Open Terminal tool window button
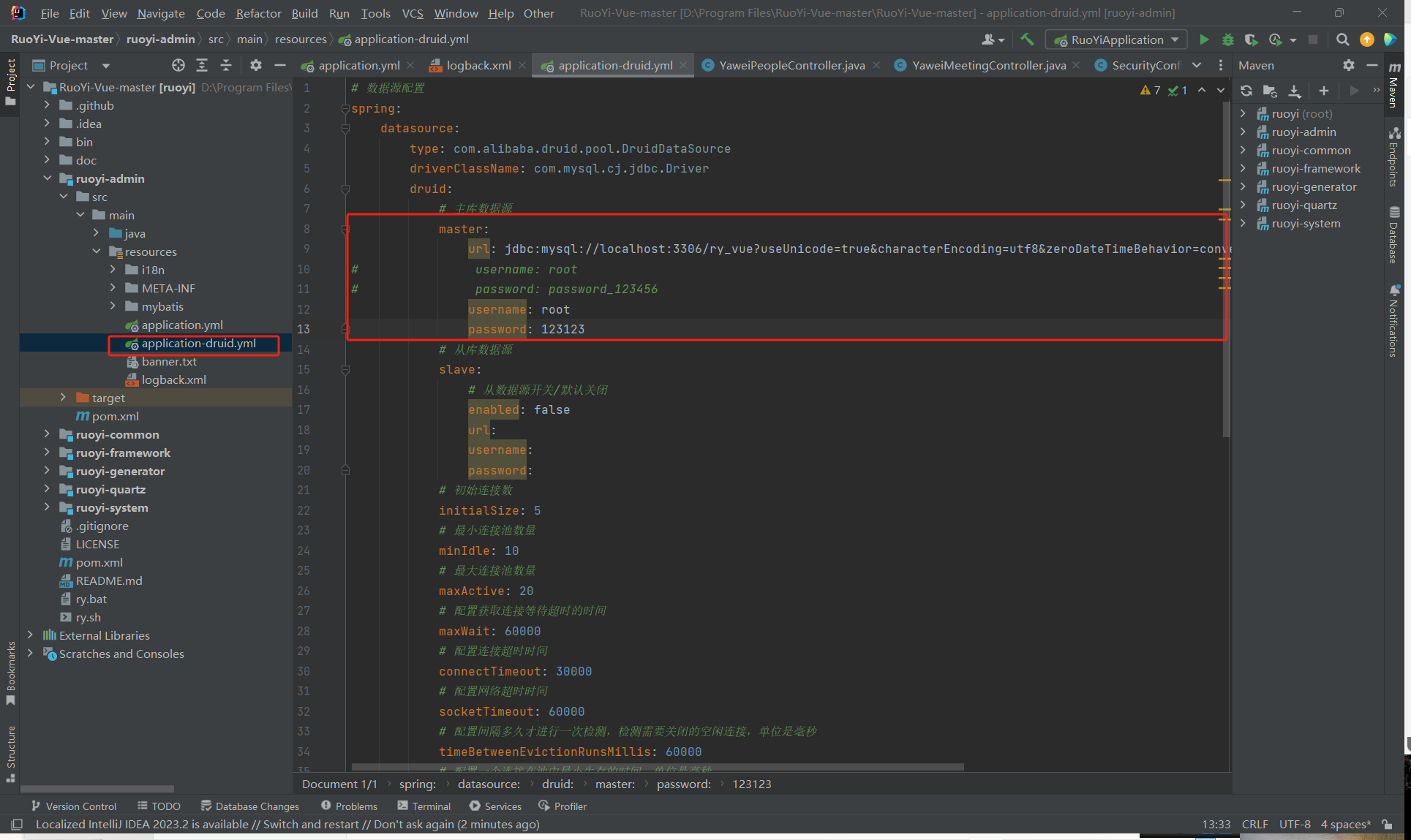Image resolution: width=1411 pixels, height=840 pixels. 424,806
